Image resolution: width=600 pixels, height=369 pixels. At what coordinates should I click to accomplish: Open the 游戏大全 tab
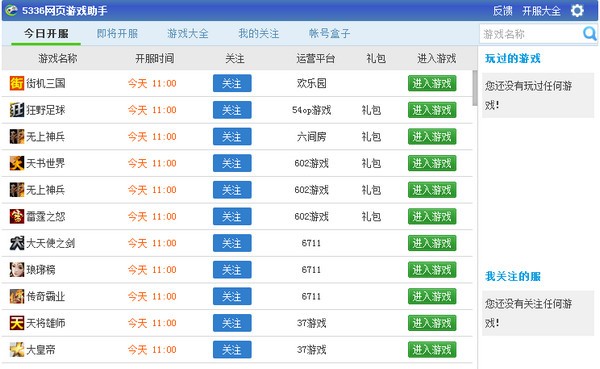tap(188, 33)
